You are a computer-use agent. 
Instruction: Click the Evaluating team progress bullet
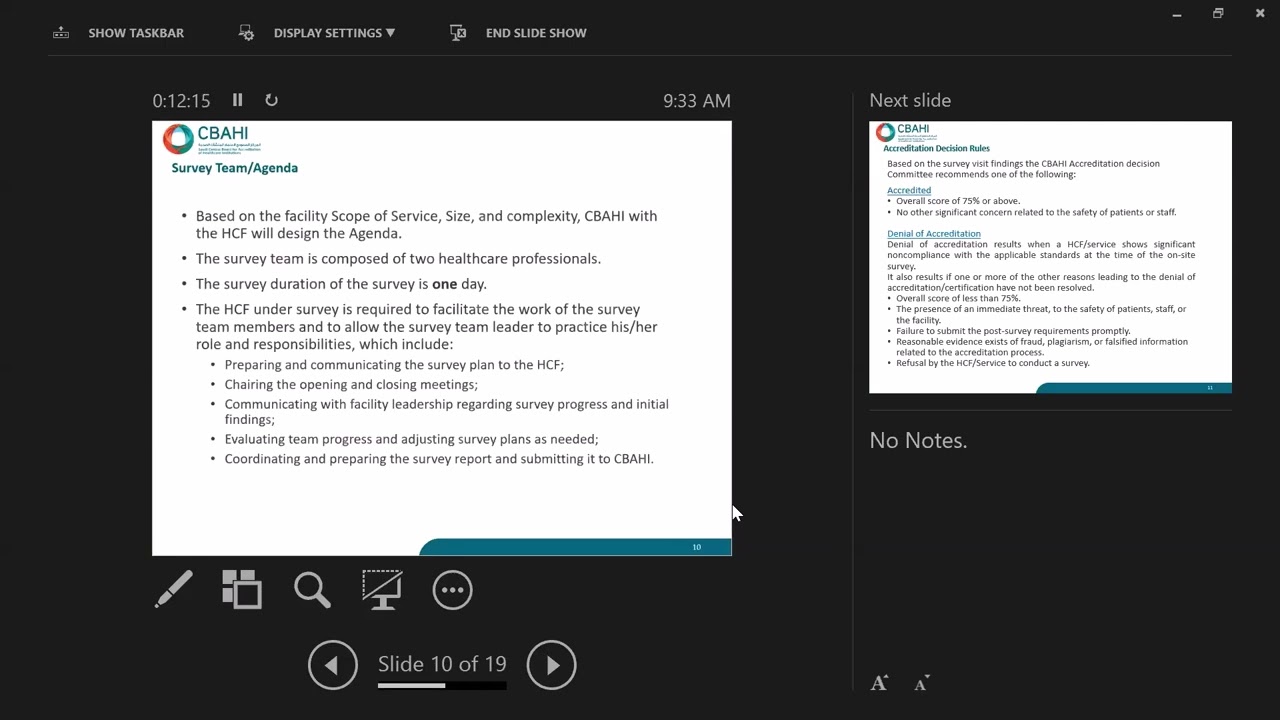coord(411,439)
